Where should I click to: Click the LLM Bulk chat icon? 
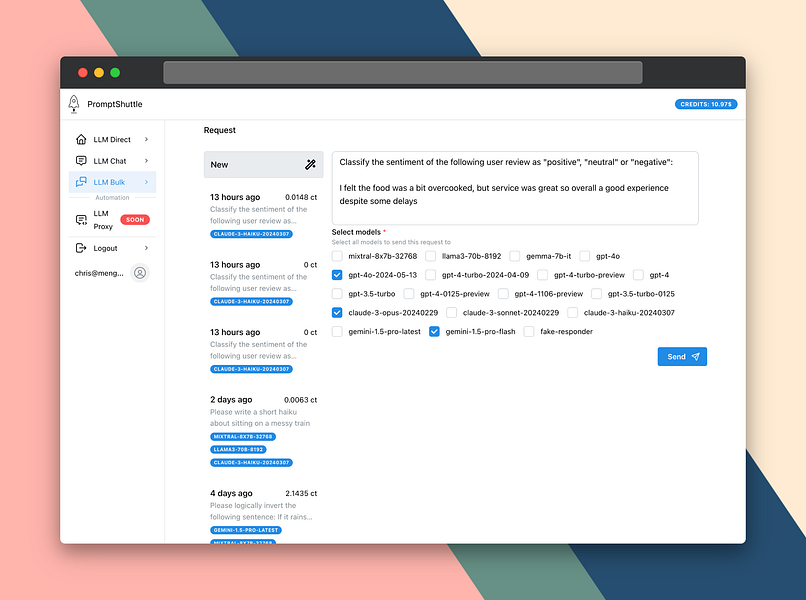[81, 182]
